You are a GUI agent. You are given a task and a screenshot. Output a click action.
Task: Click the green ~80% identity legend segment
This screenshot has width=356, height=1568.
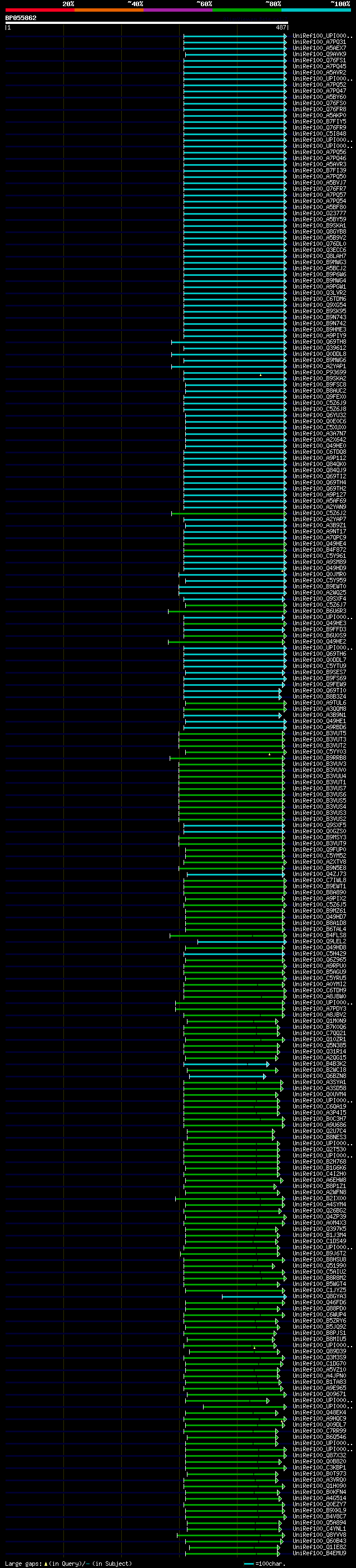point(247,10)
